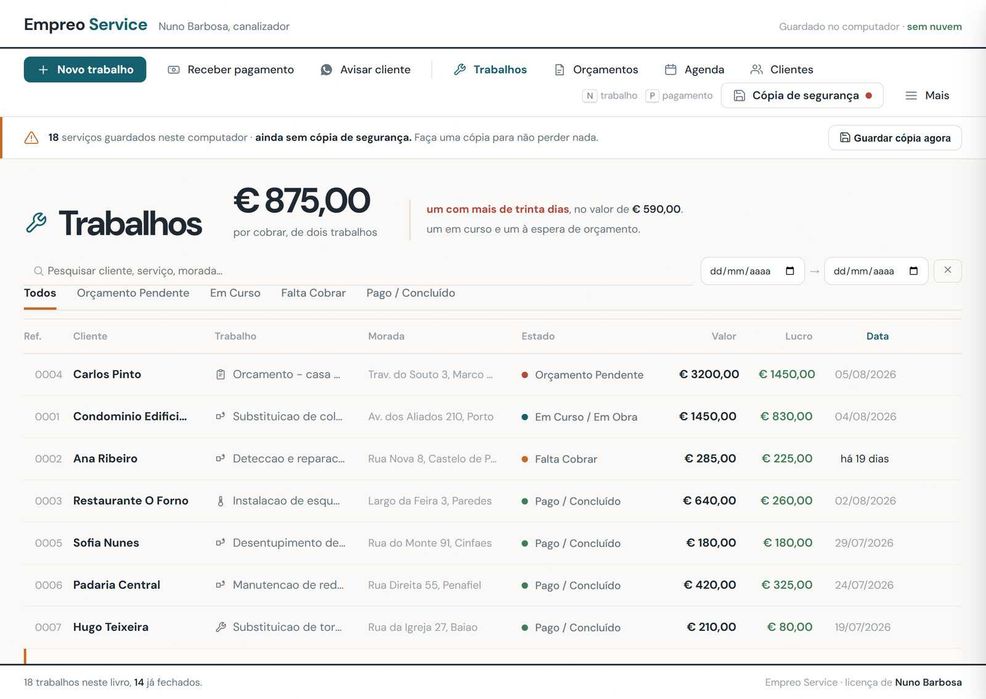986x699 pixels.
Task: Click the pipe icon beside Manutencao de red...
Action: (220, 585)
